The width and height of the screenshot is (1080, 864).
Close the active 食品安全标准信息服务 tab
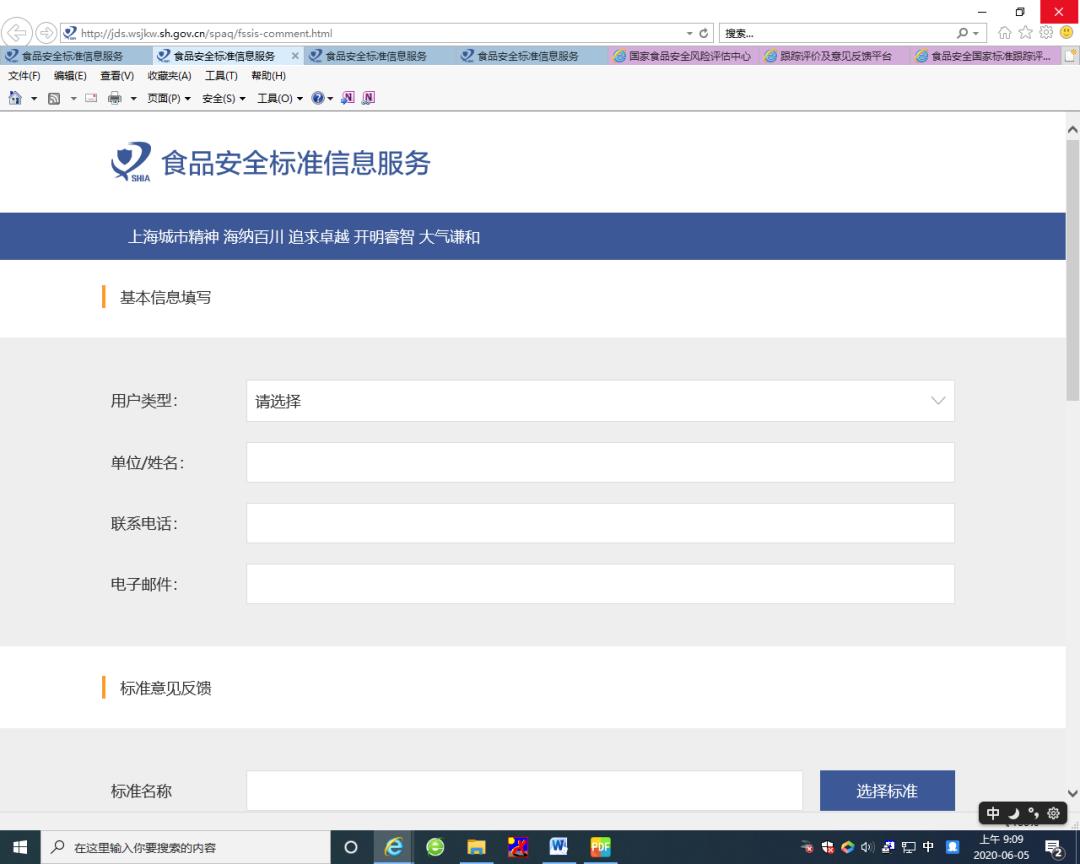pos(295,56)
